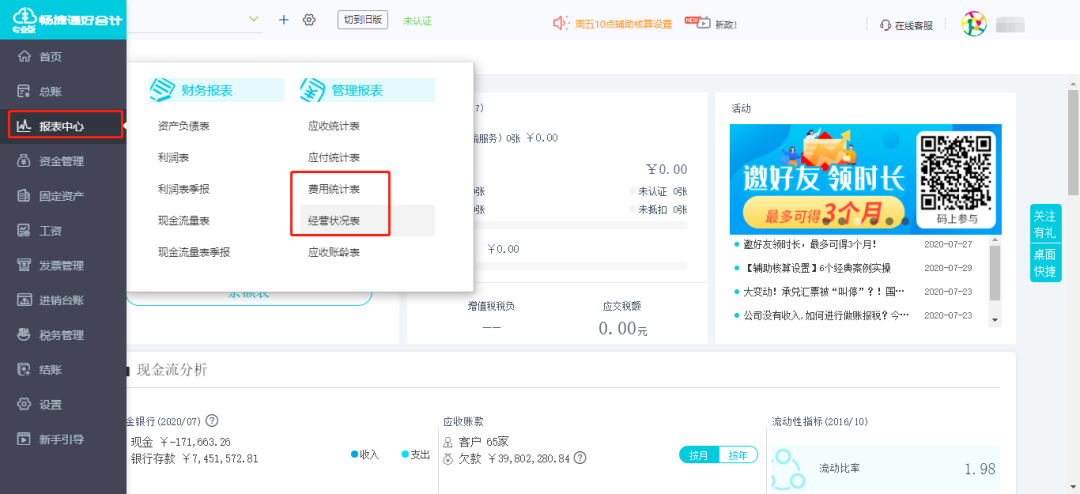1080x494 pixels.
Task: Click the closing icon beside 结账
Action: pos(25,370)
